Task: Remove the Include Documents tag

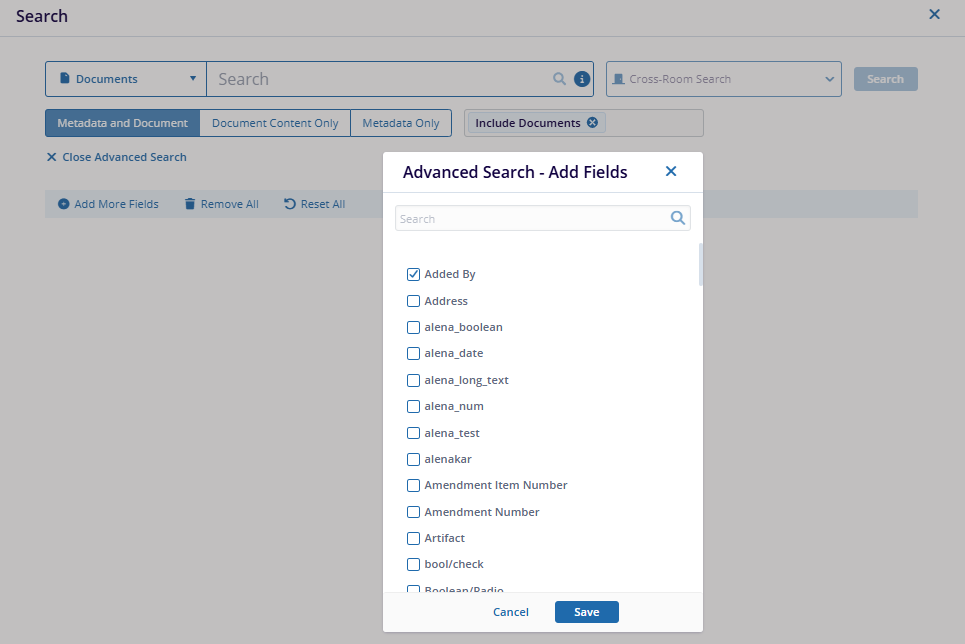Action: pos(592,123)
